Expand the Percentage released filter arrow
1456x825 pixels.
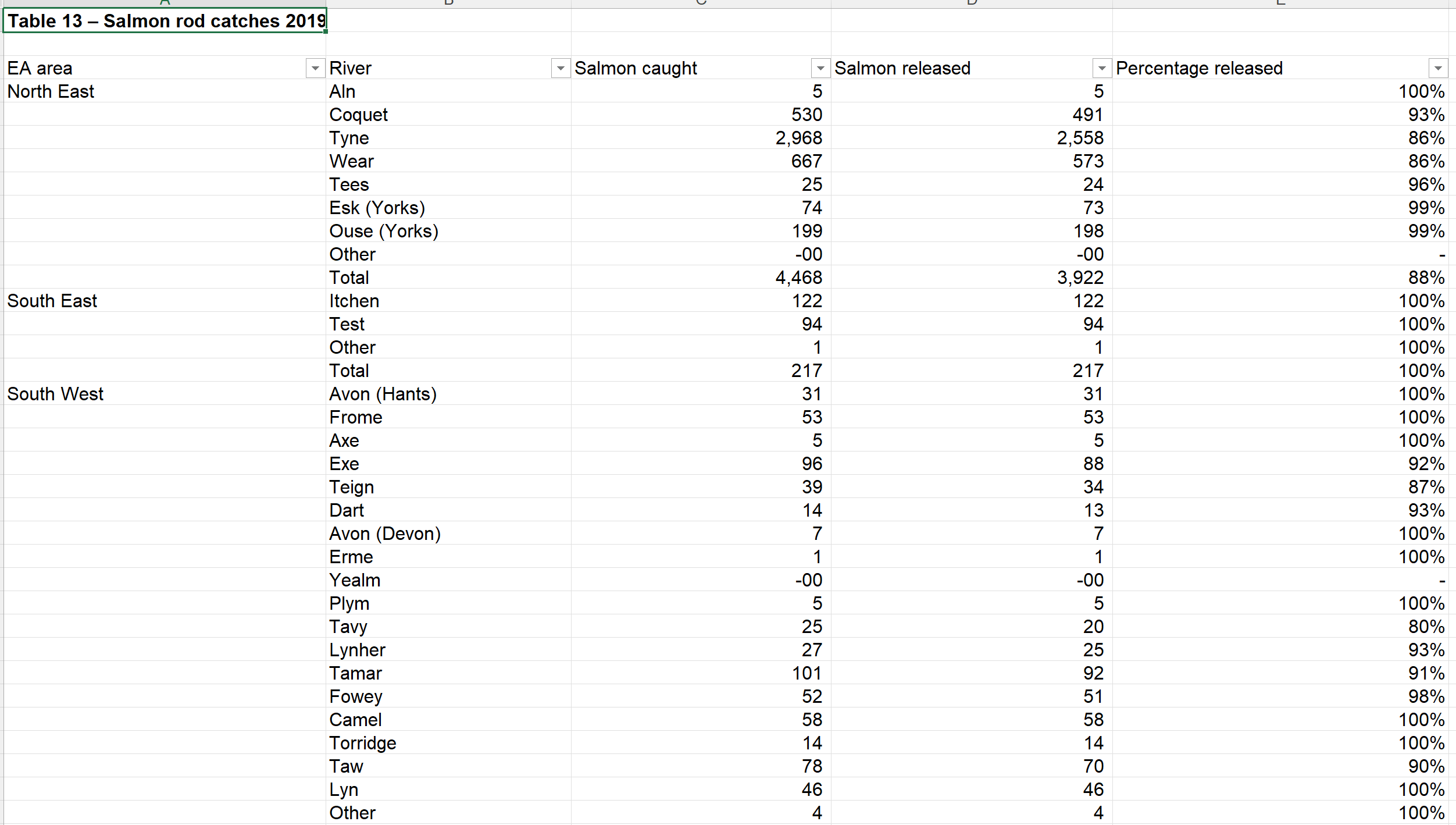1437,69
